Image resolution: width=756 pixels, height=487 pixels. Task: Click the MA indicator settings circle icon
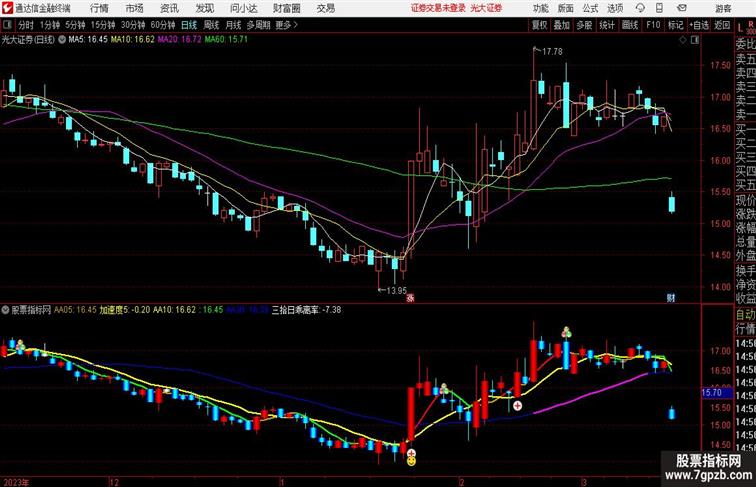click(62, 40)
